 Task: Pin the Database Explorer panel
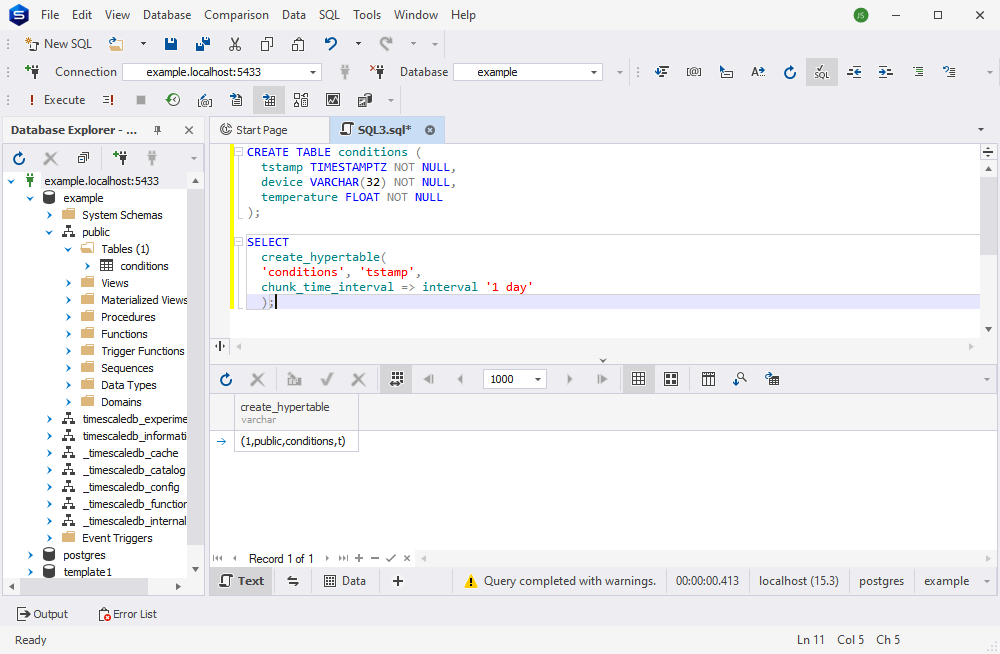[158, 130]
